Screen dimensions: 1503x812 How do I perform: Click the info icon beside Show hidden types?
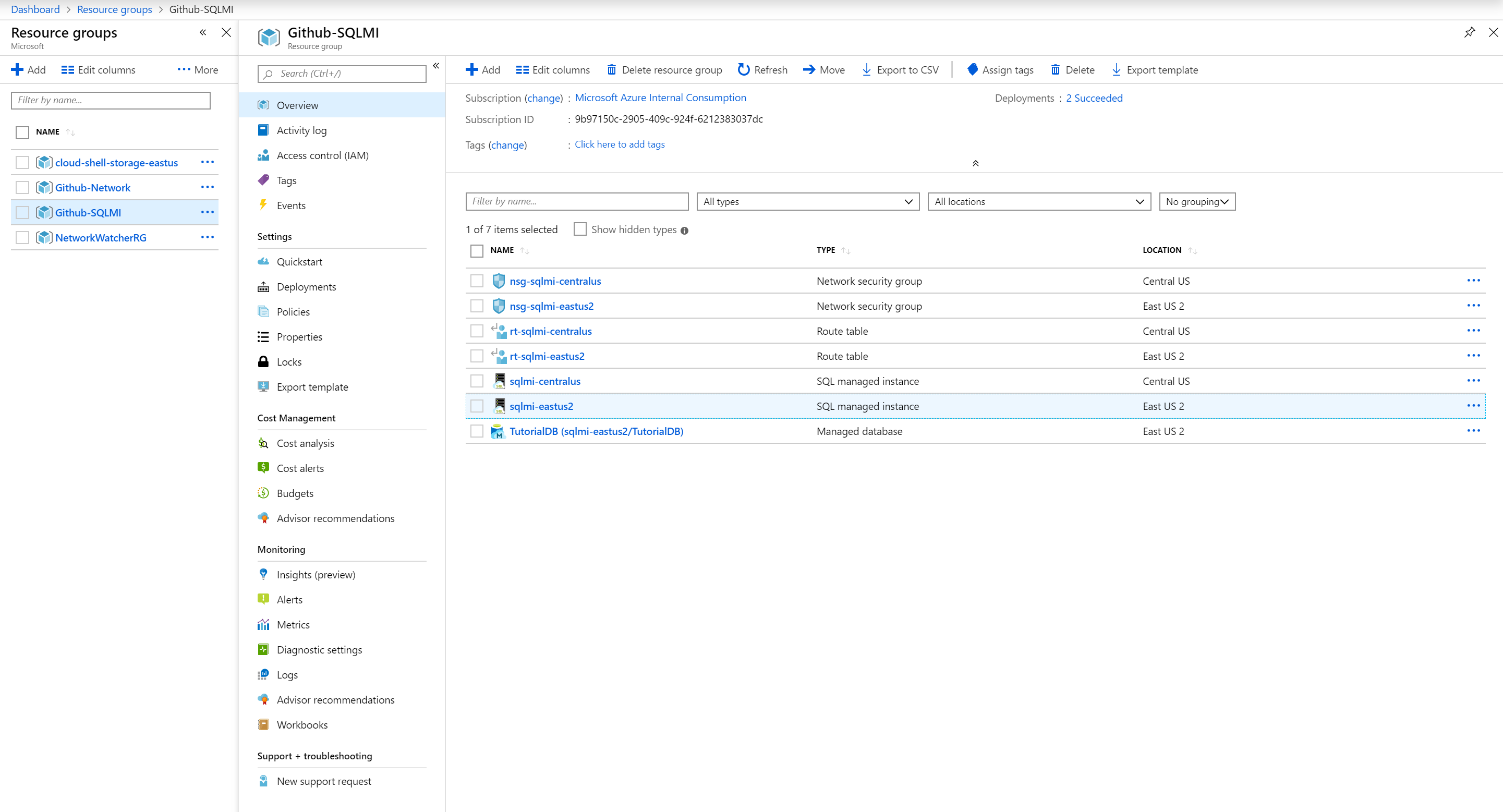(x=684, y=231)
